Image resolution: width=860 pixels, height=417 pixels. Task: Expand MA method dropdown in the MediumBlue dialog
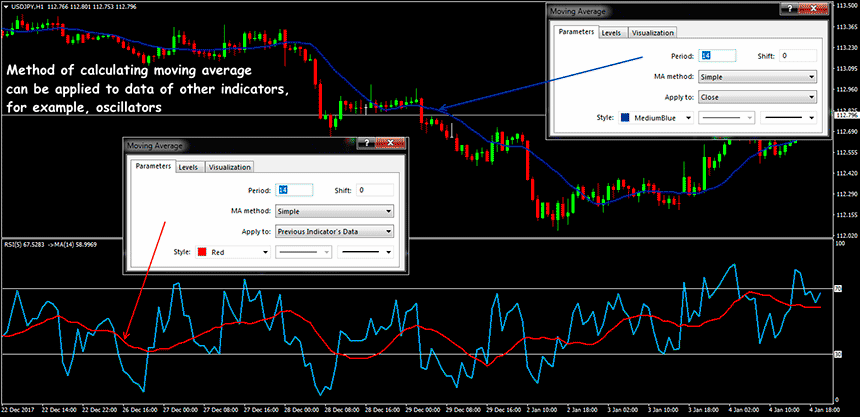click(758, 76)
